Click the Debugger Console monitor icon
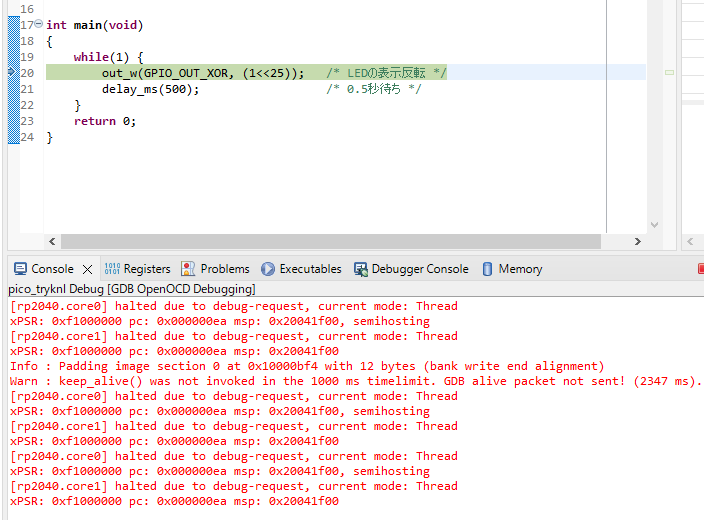Image resolution: width=704 pixels, height=520 pixels. [x=360, y=269]
